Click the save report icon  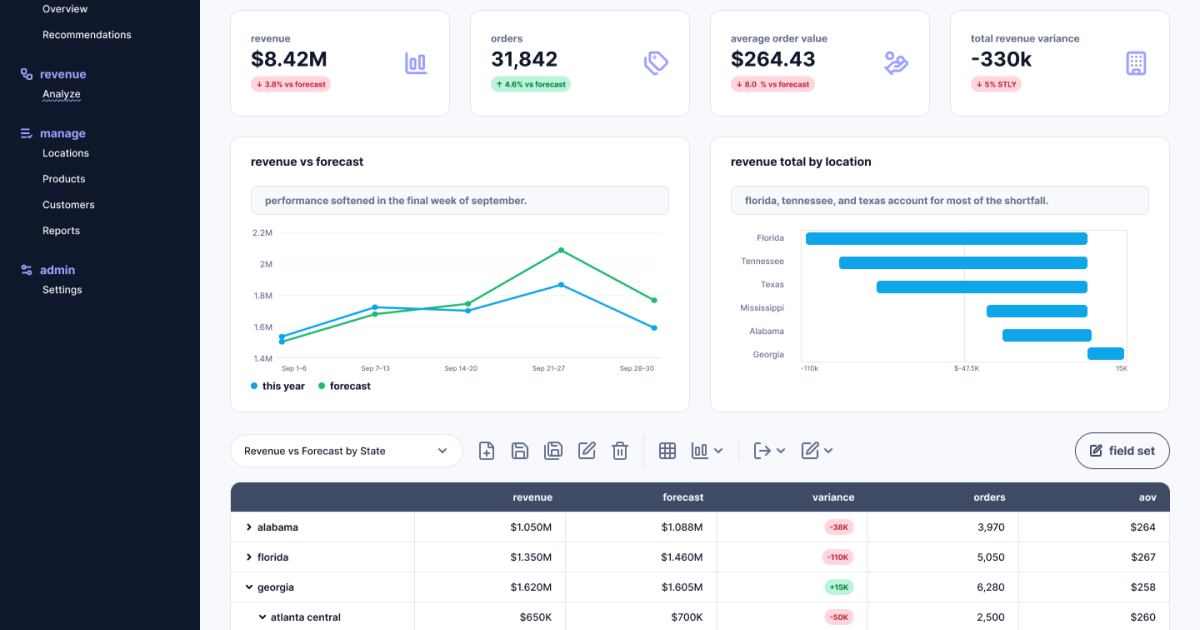click(x=520, y=451)
